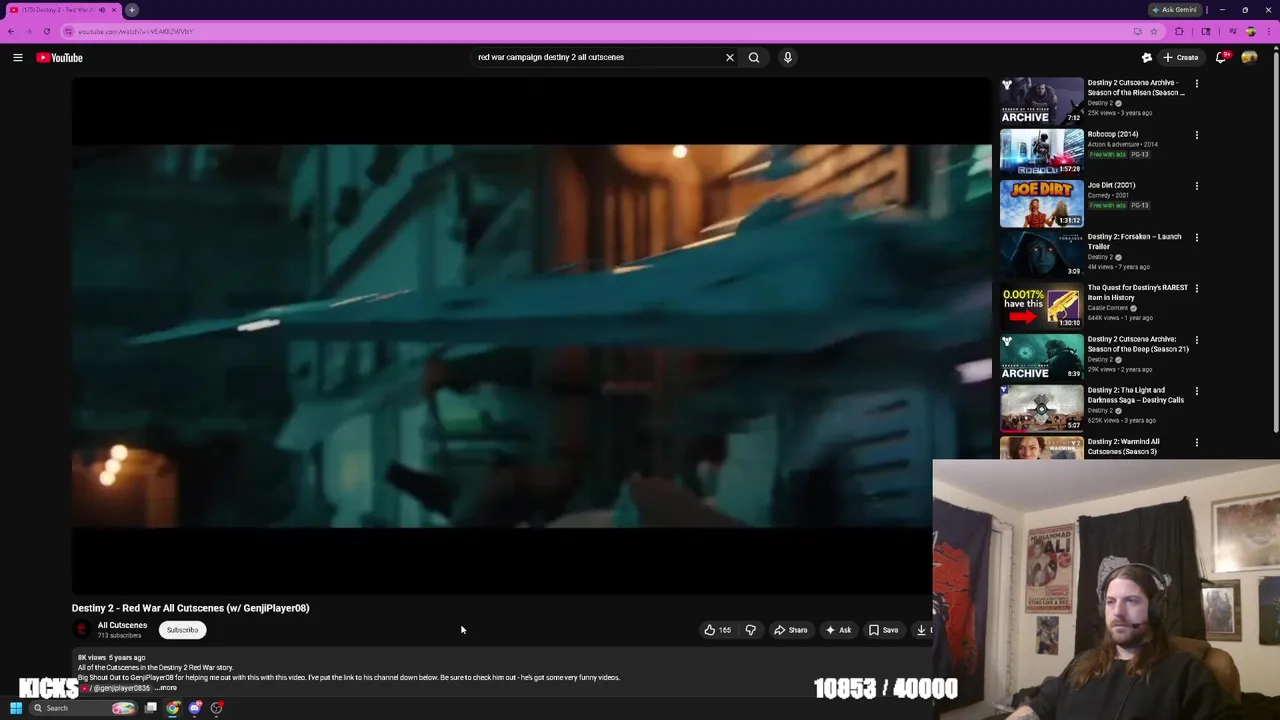This screenshot has height=720, width=1280.
Task: Click the '8K views 5 years ago' text
Action: click(111, 658)
